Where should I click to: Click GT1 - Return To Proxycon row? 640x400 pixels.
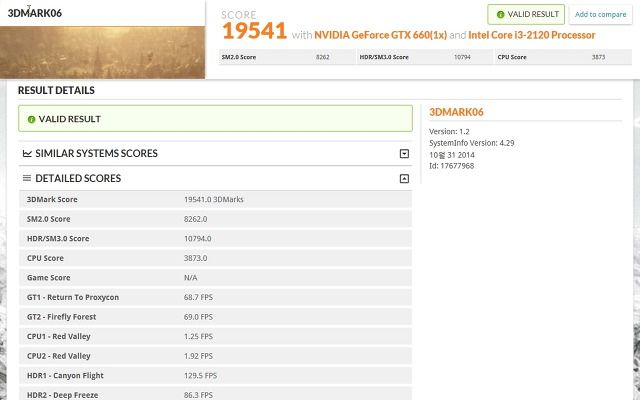pos(215,297)
